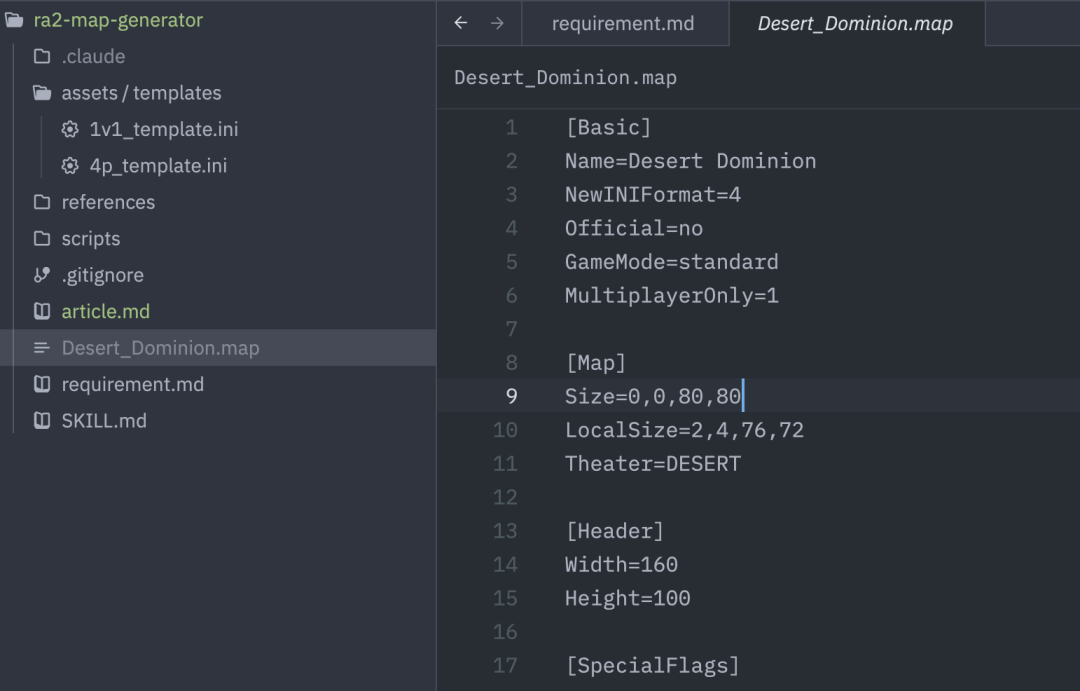
Task: Click the git branch icon of .gitignore
Action: (42, 275)
